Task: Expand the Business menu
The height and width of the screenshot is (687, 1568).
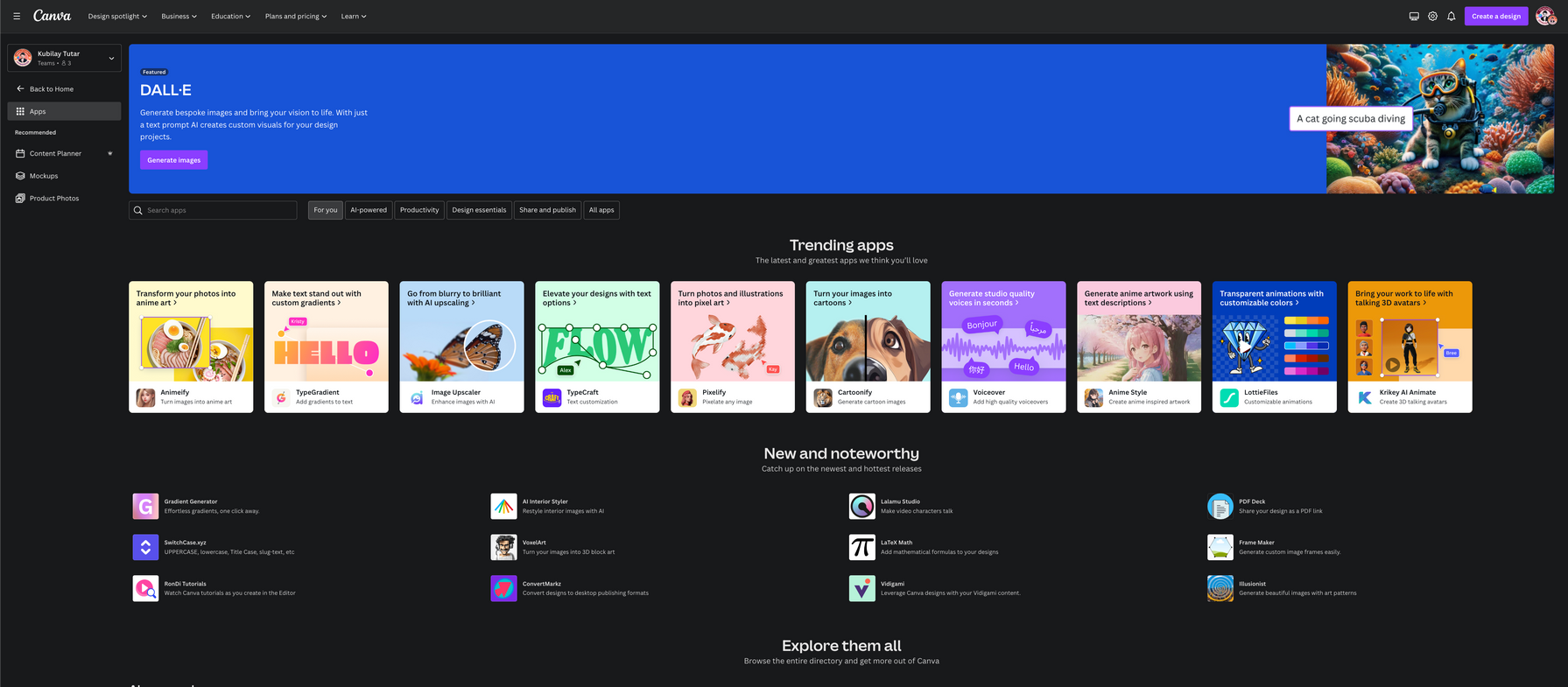Action: [x=179, y=16]
